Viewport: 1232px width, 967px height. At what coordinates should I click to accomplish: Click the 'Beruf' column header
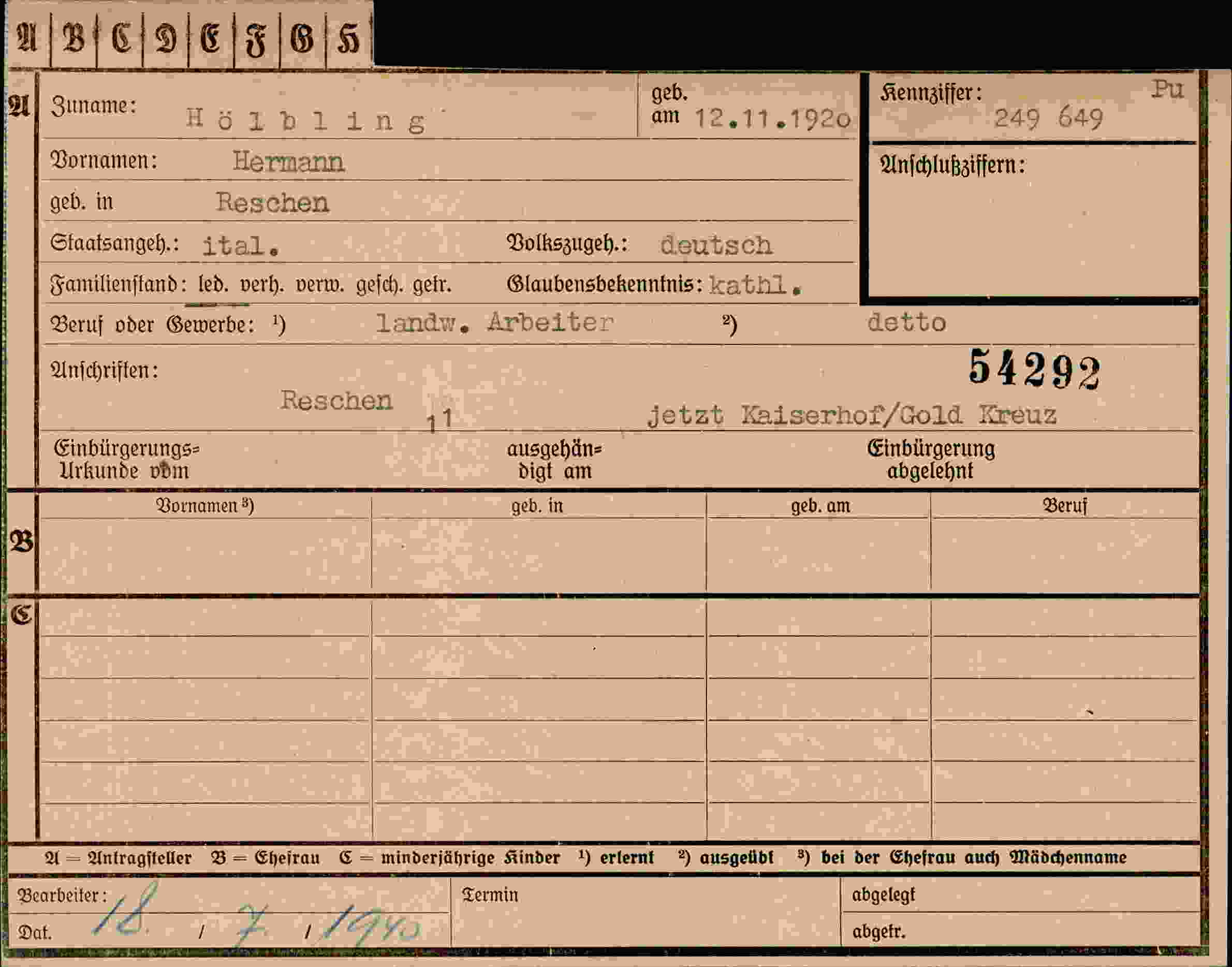pyautogui.click(x=1065, y=506)
